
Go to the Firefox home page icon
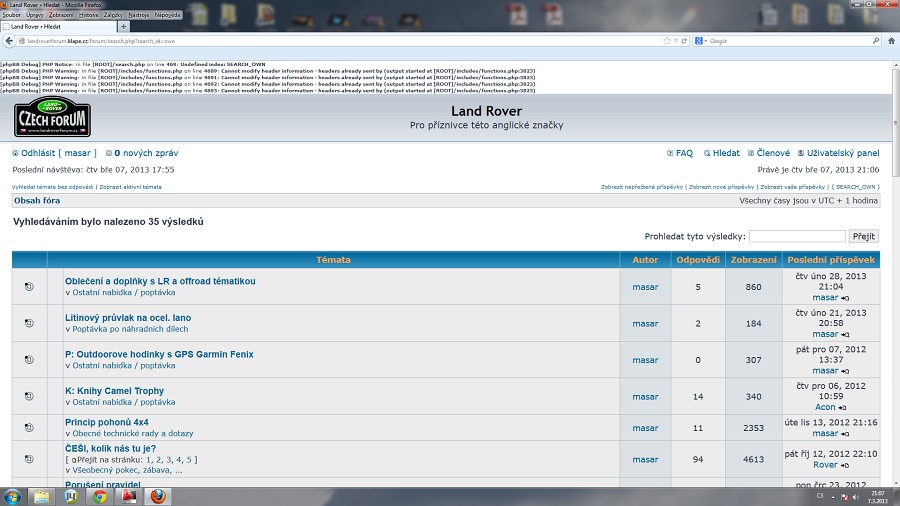coord(891,41)
